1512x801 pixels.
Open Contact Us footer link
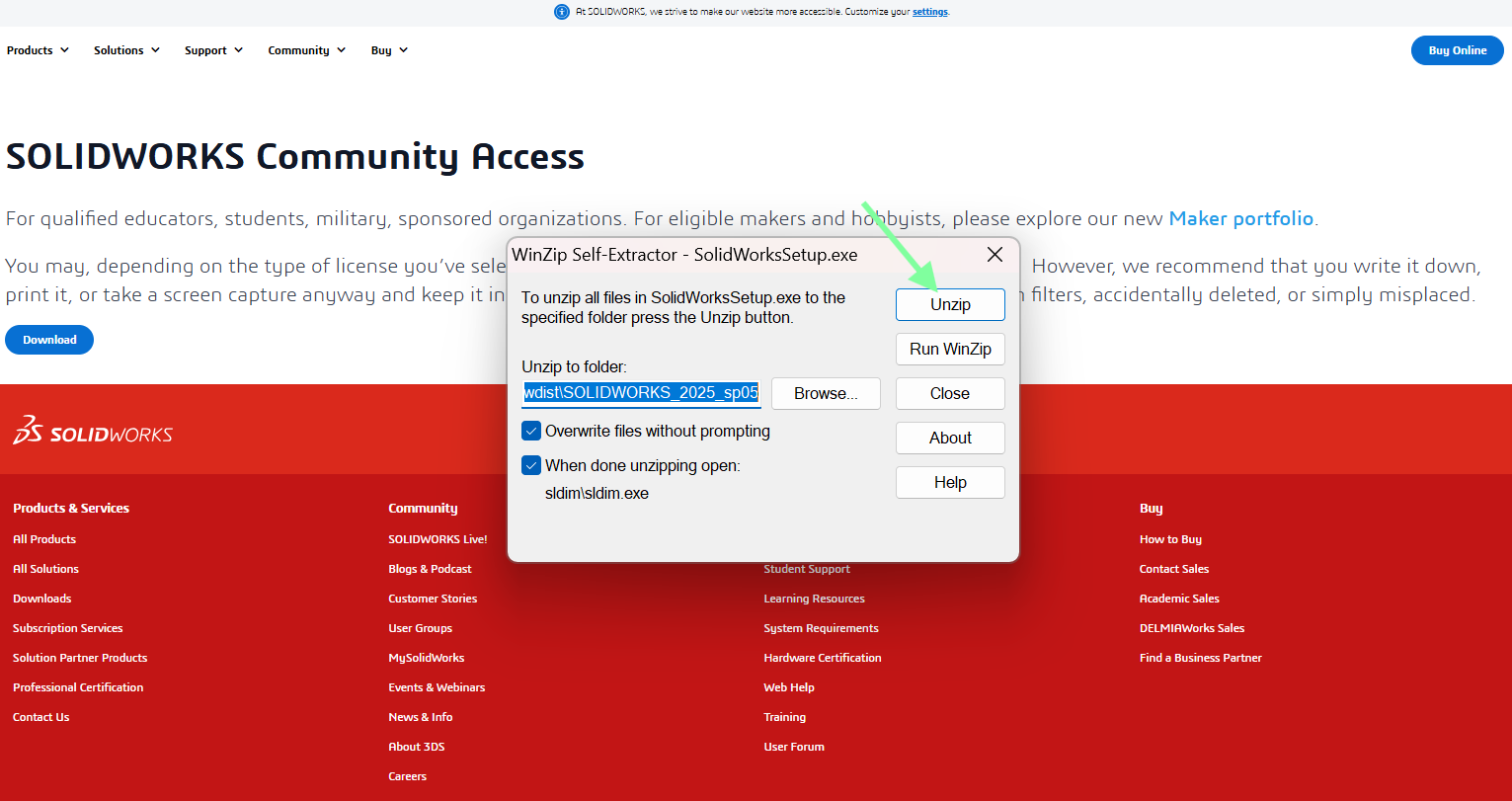(x=41, y=717)
